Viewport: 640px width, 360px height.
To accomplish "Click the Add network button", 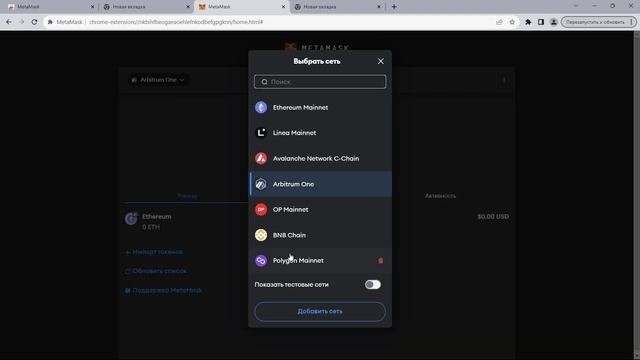I will coord(320,311).
